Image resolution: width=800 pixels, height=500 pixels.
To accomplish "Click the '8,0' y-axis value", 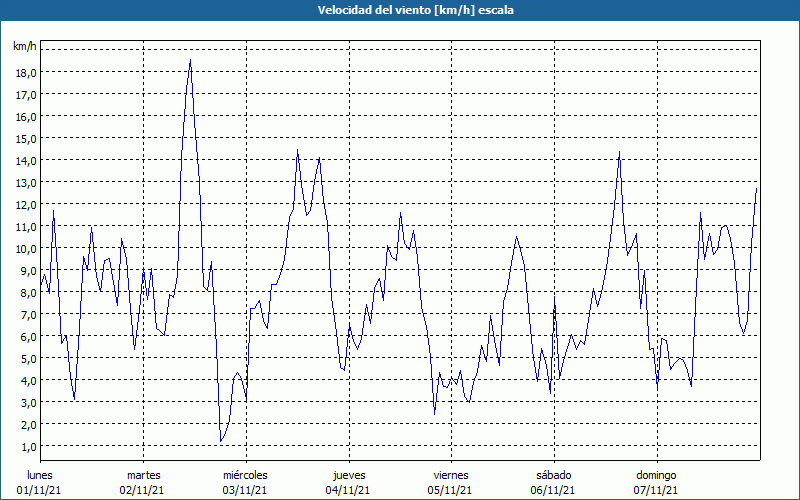I will pyautogui.click(x=29, y=293).
